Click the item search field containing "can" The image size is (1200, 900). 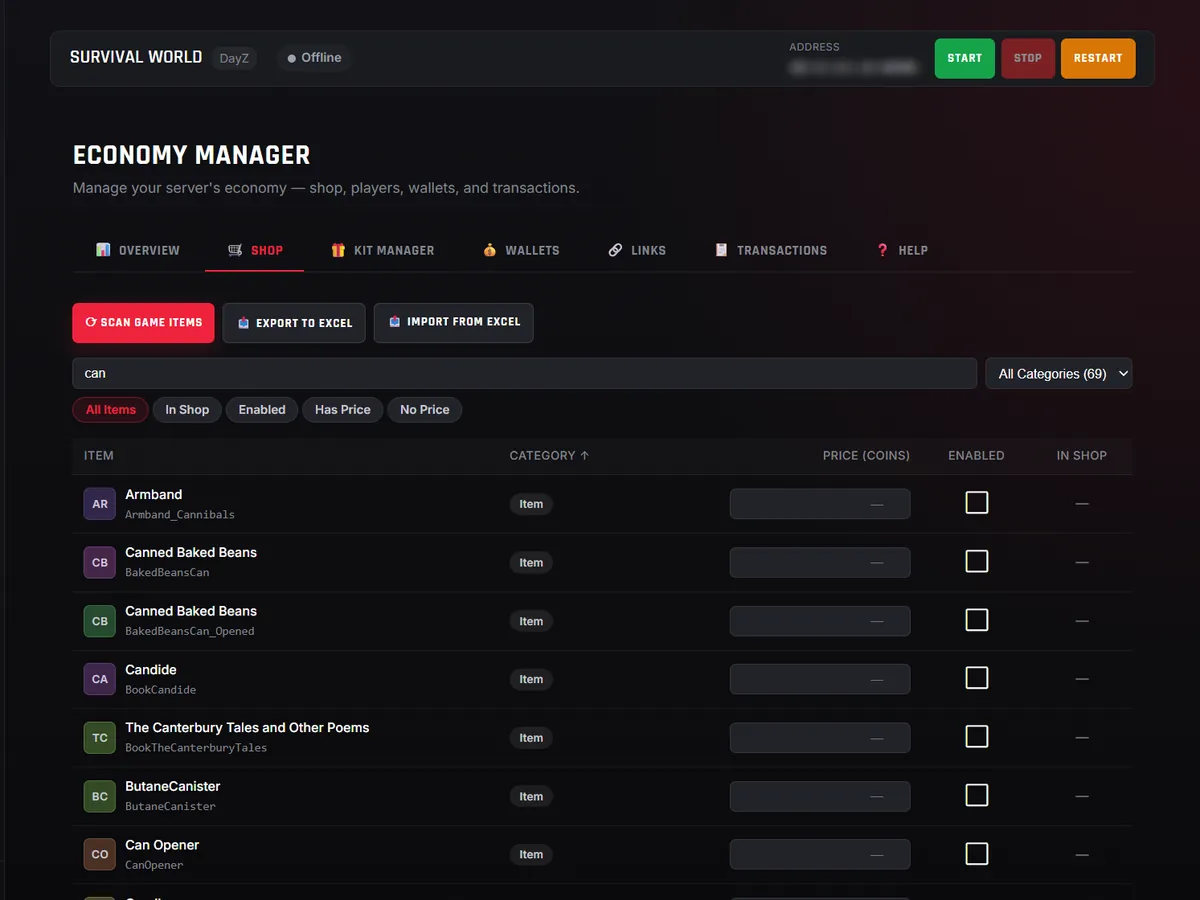(525, 373)
